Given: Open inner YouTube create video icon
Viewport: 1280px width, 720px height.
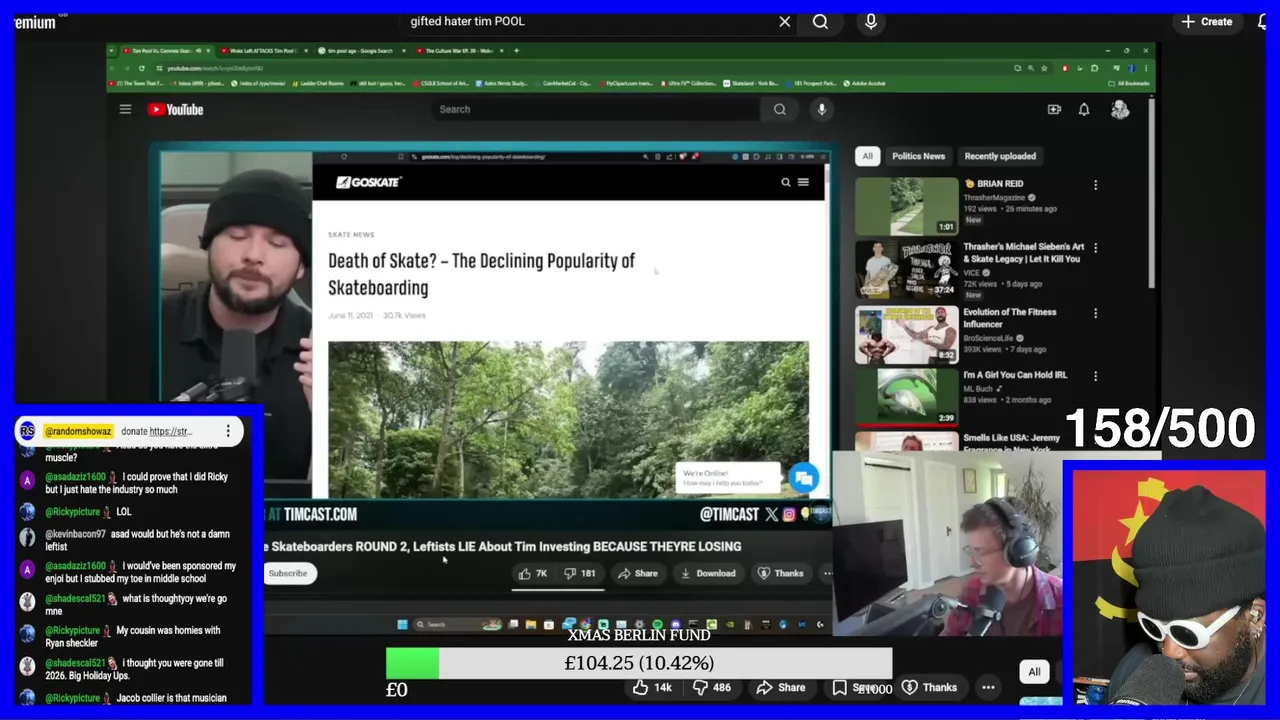Looking at the screenshot, I should pos(1054,109).
